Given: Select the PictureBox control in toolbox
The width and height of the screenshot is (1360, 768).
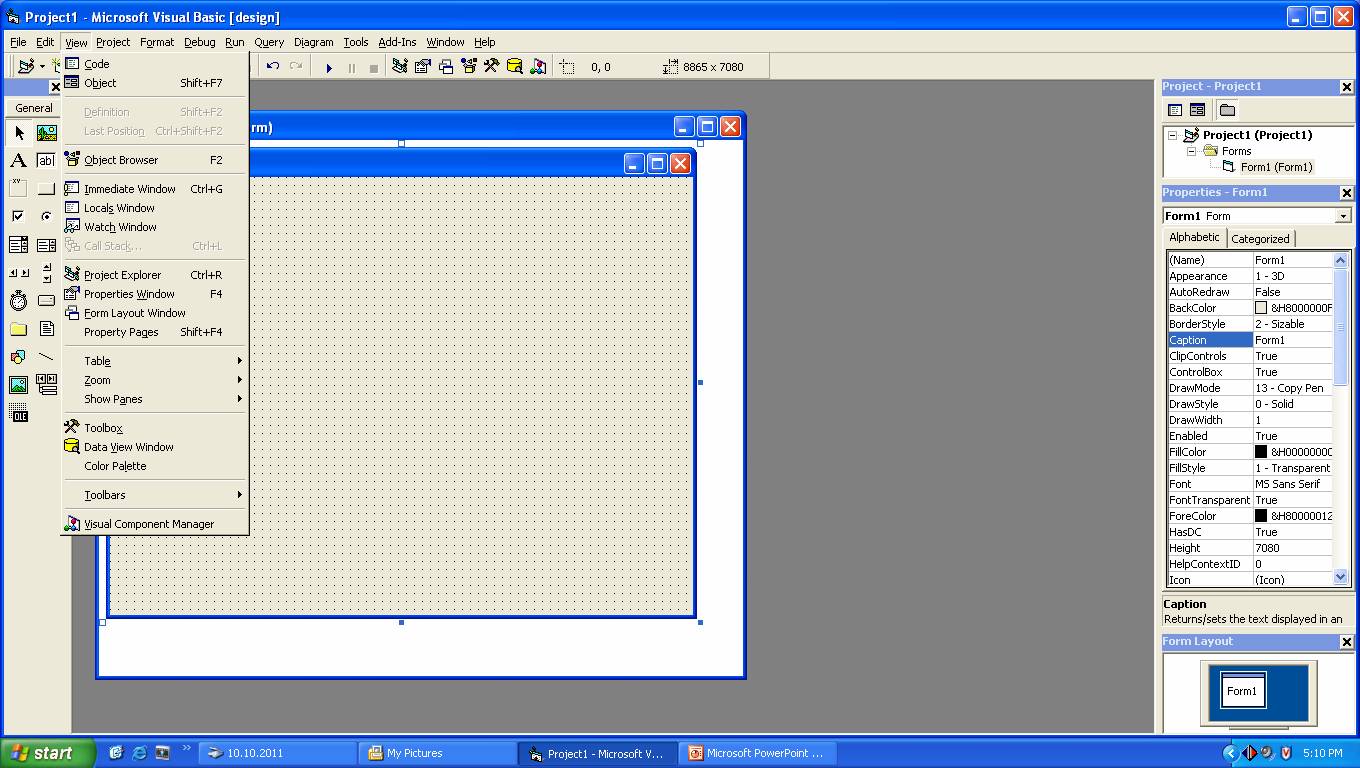Looking at the screenshot, I should click(46, 132).
